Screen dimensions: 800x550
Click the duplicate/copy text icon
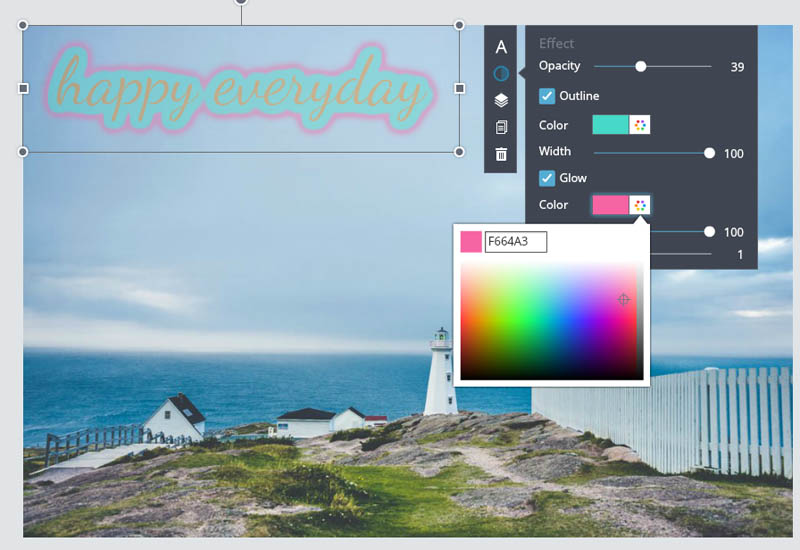[x=501, y=128]
